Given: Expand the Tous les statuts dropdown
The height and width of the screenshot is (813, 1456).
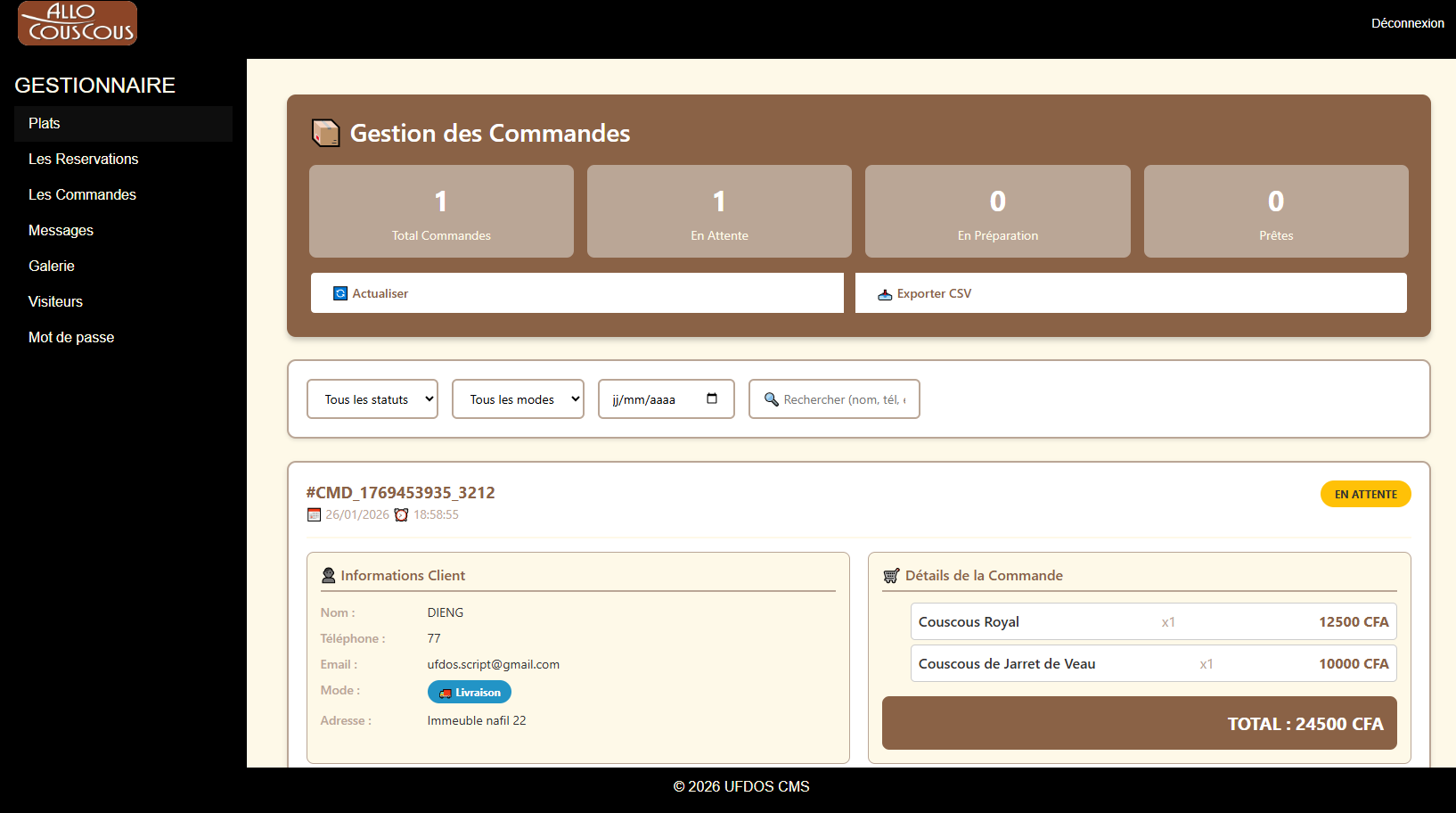Looking at the screenshot, I should (372, 399).
